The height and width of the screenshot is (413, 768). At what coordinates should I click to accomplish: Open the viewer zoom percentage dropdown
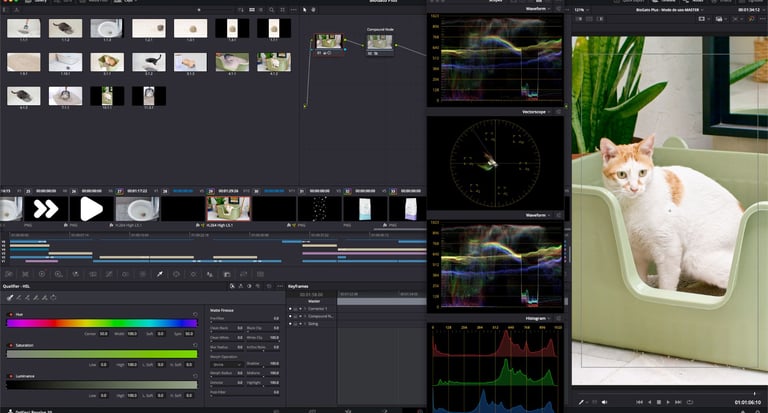(x=581, y=9)
